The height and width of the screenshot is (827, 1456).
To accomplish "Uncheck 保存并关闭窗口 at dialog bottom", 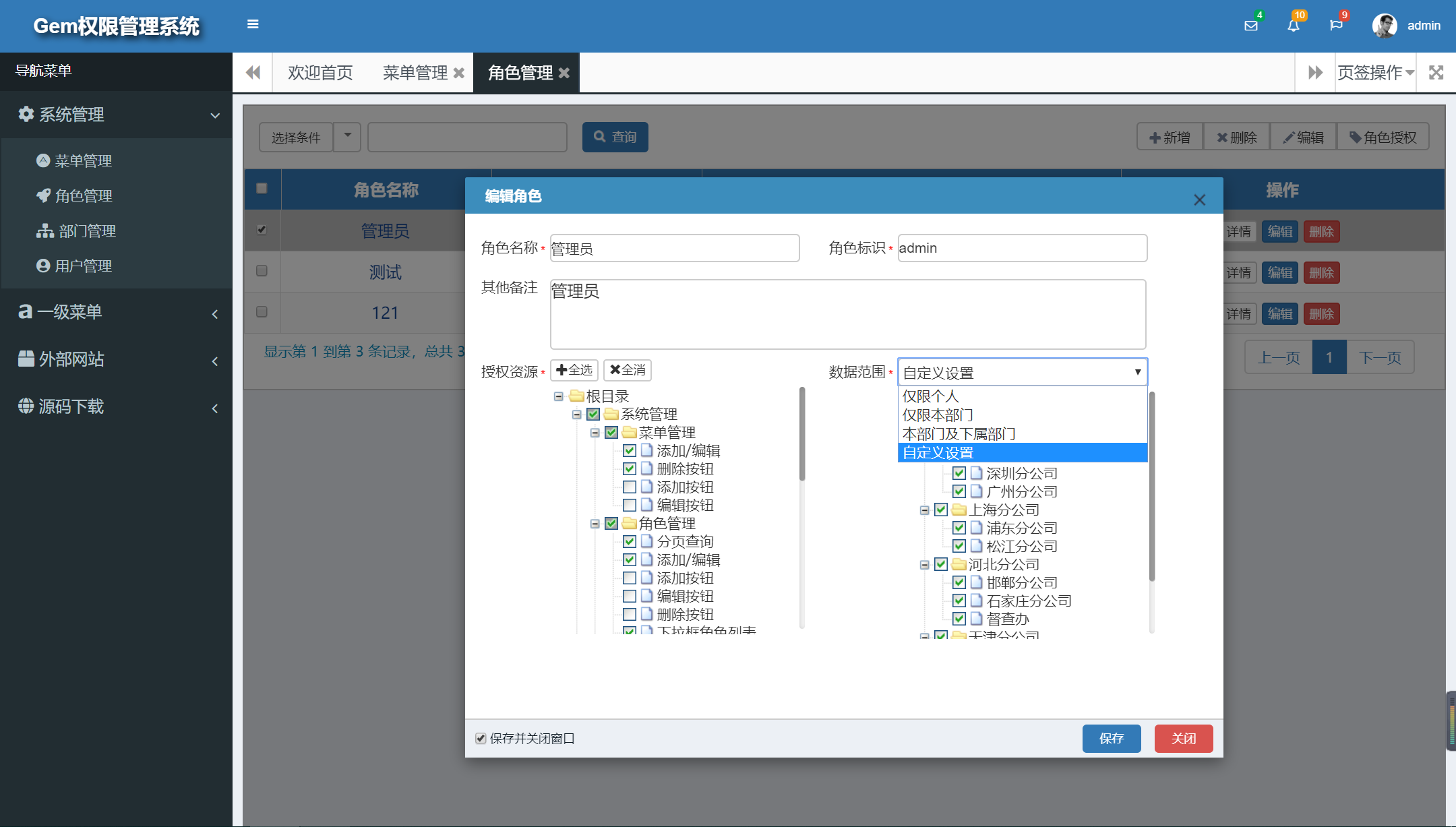I will pos(480,738).
